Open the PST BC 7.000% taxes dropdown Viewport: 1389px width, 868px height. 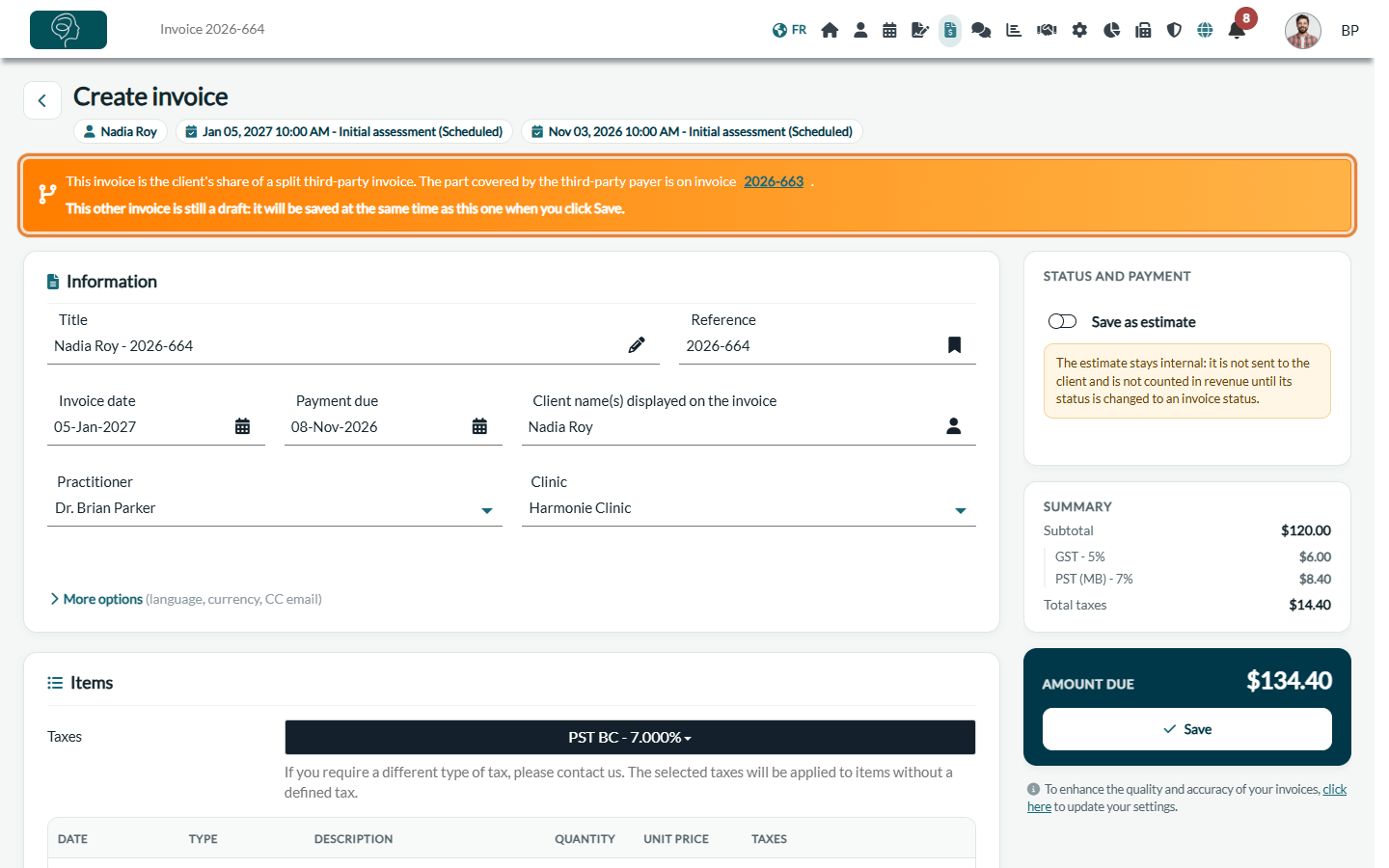(x=630, y=738)
